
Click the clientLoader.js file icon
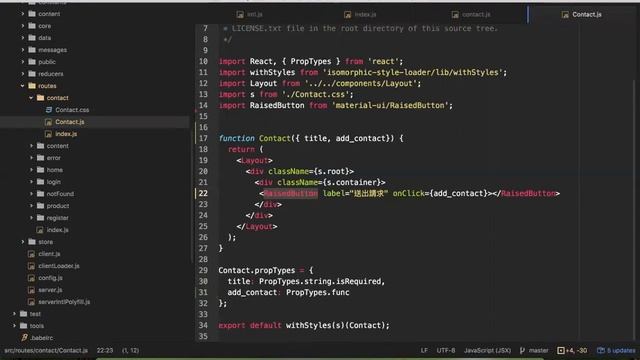(31, 266)
